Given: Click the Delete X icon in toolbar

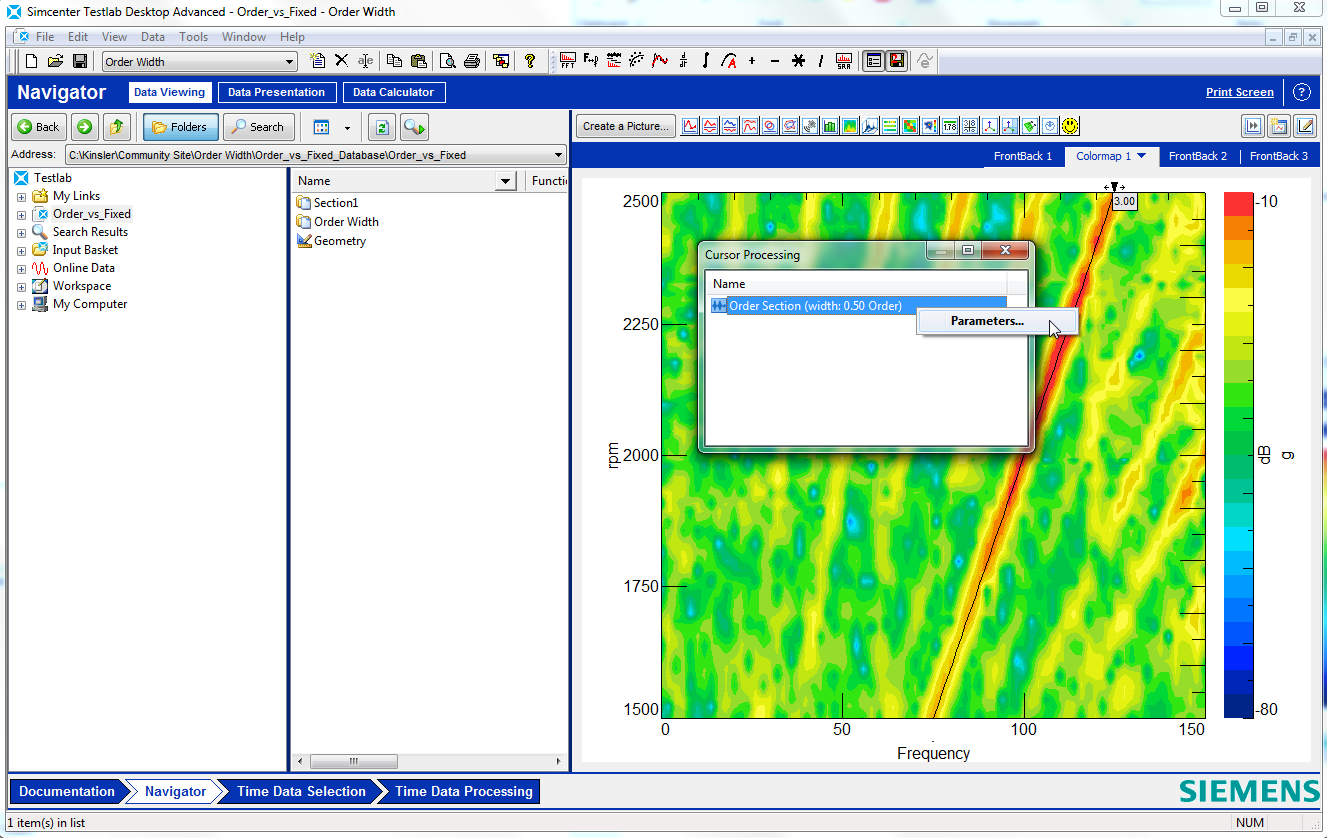Looking at the screenshot, I should (x=341, y=61).
